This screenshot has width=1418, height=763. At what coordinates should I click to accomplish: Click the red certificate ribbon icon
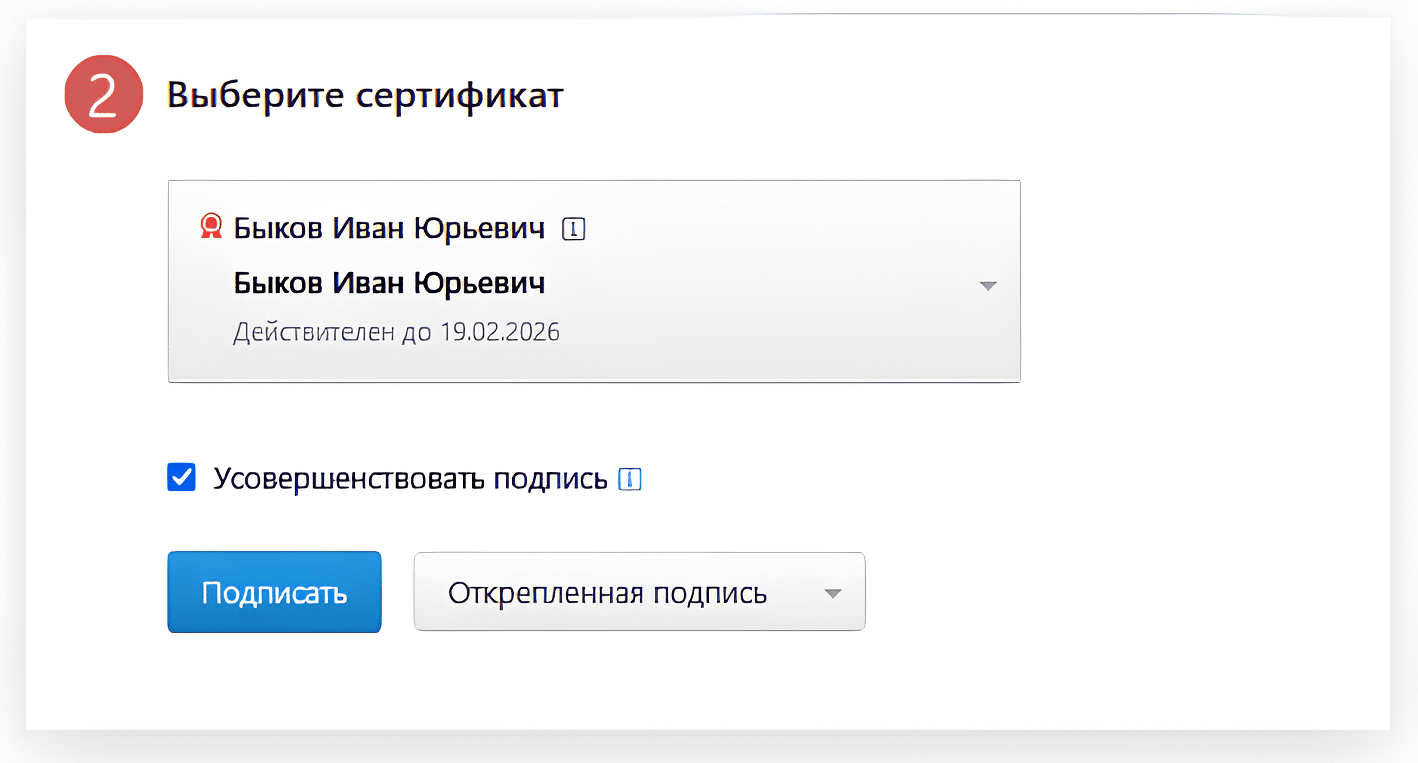click(210, 227)
